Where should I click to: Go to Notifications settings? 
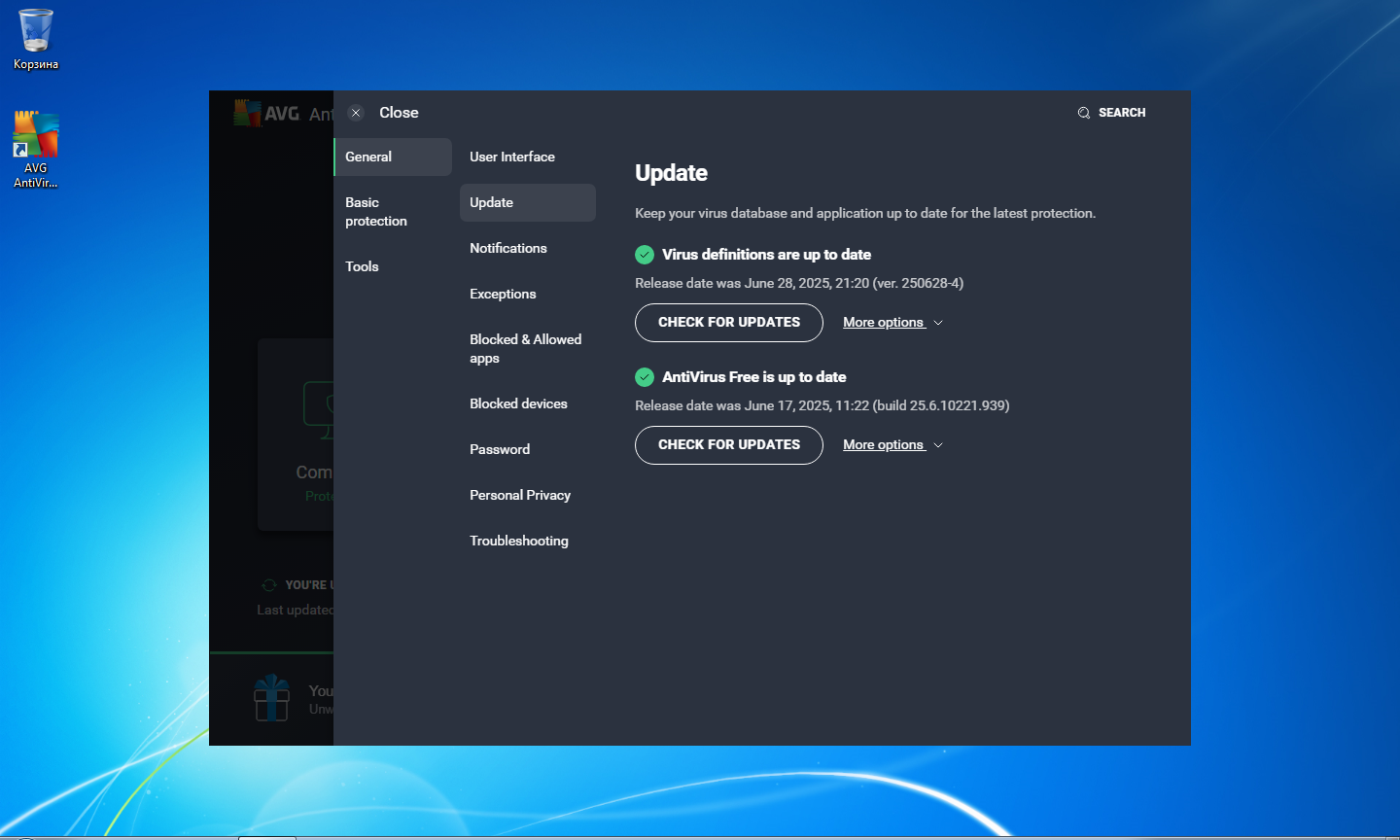(528, 248)
